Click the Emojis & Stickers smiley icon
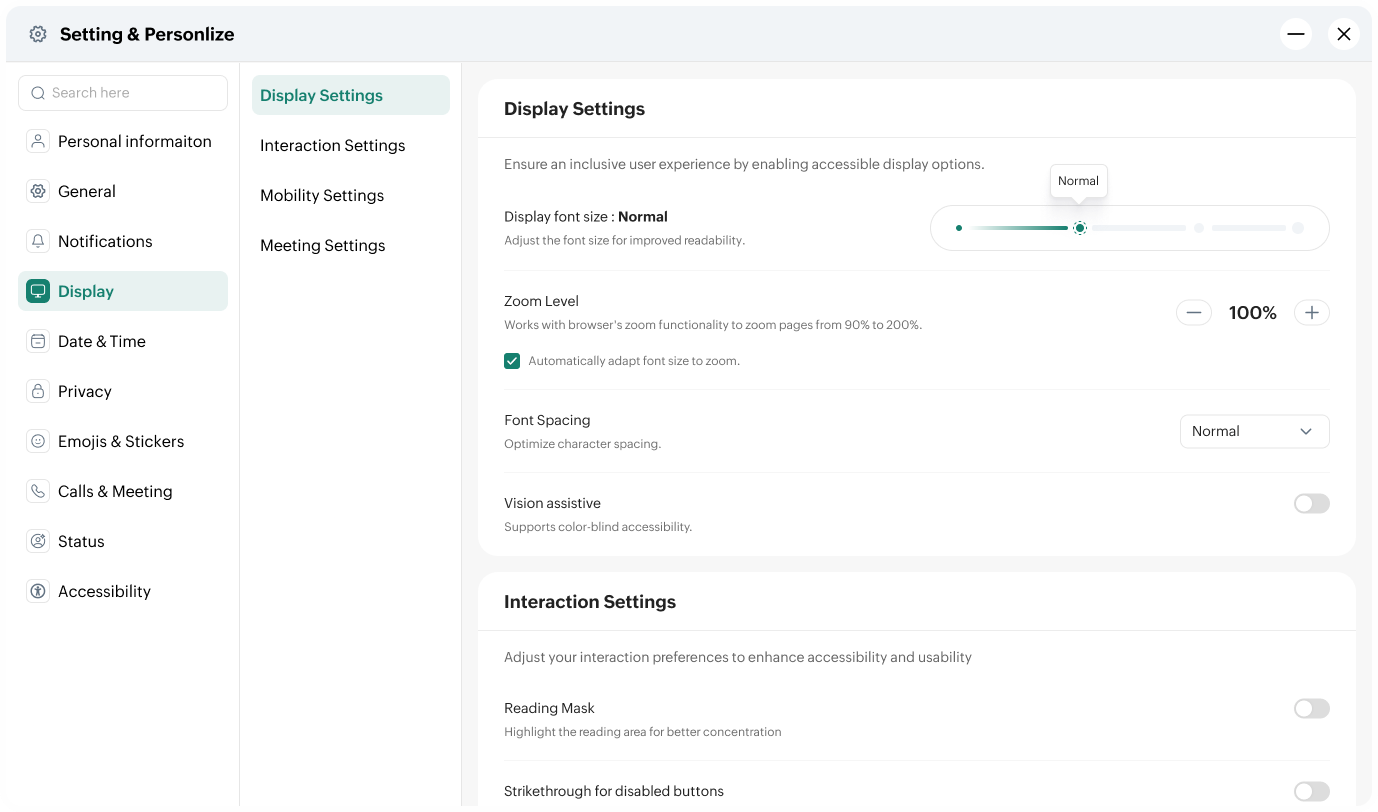This screenshot has width=1378, height=812. pyautogui.click(x=38, y=441)
